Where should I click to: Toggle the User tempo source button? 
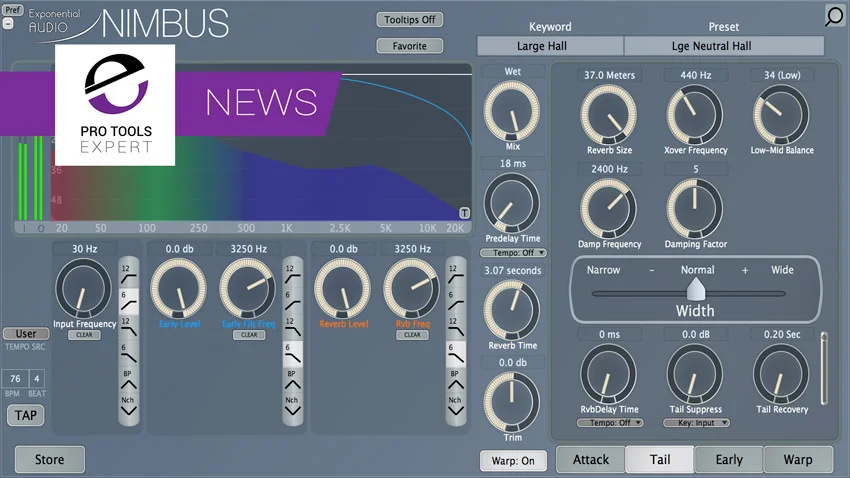pos(25,333)
